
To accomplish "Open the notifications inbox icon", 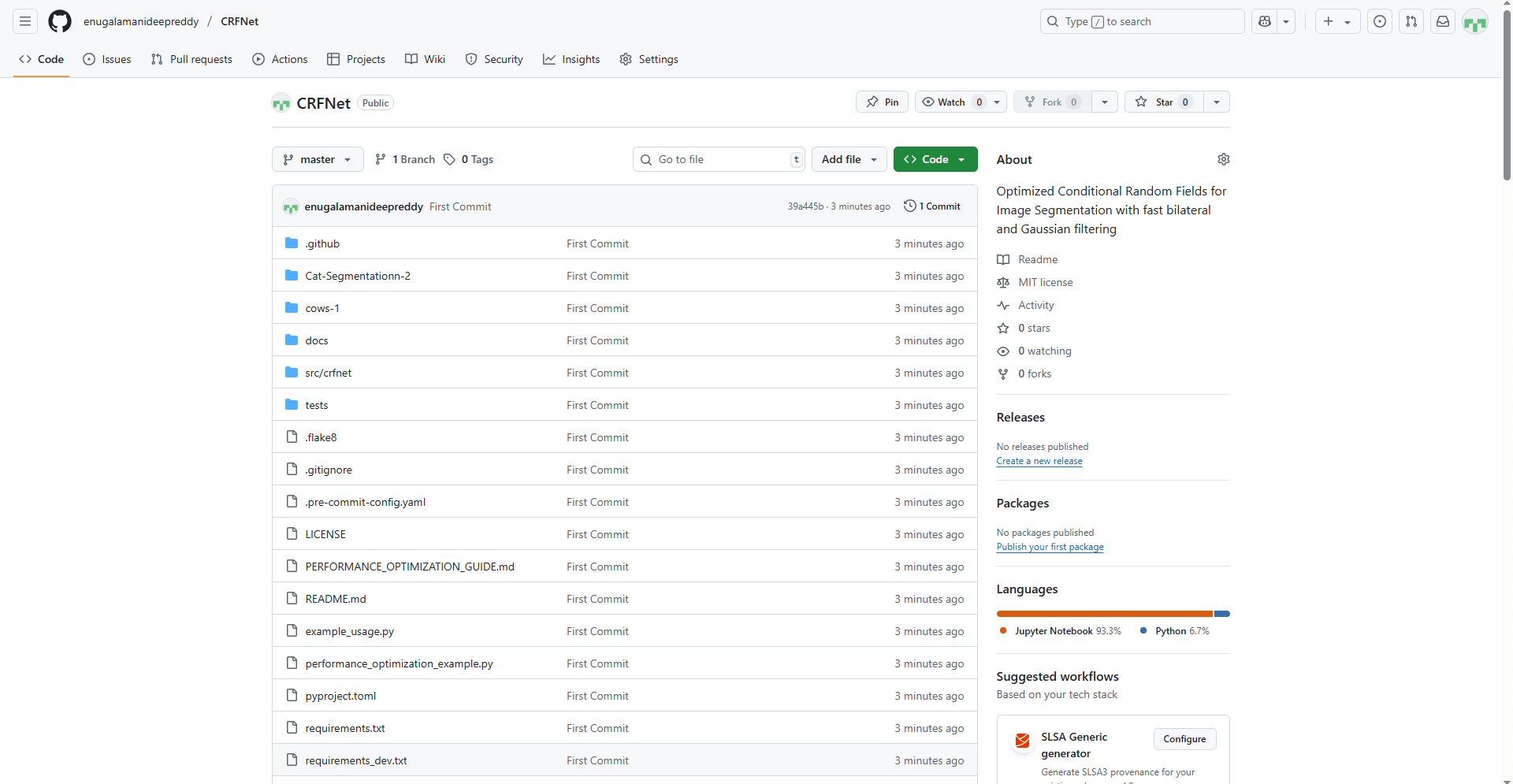I will (x=1443, y=21).
